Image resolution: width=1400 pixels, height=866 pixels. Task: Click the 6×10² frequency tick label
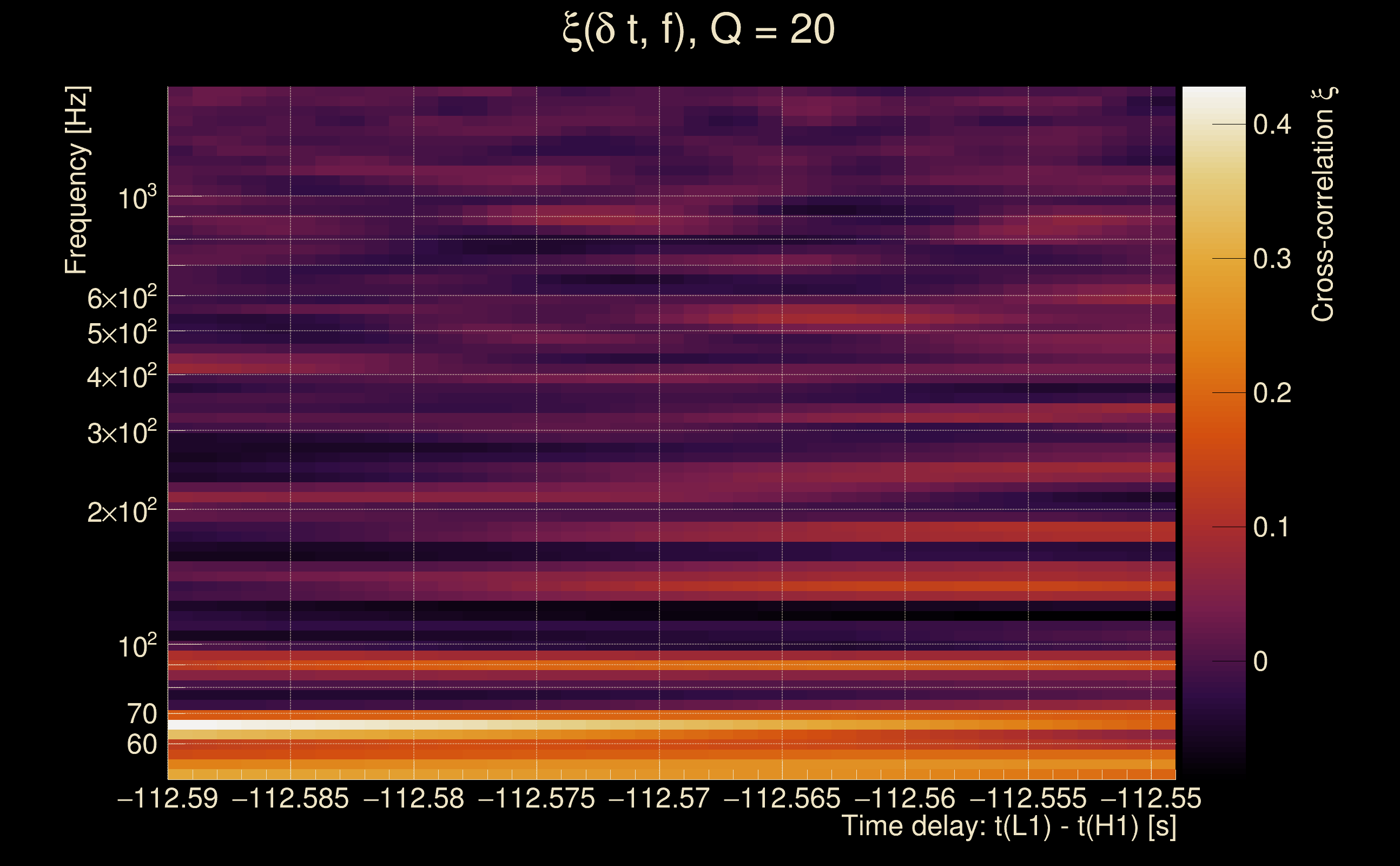click(x=122, y=298)
